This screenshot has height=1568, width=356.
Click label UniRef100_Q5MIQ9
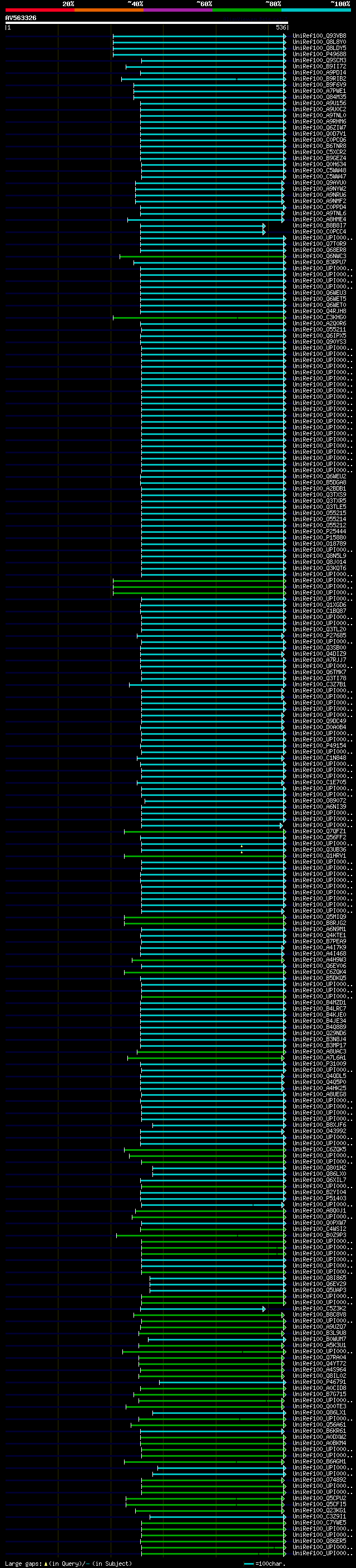tap(319, 917)
